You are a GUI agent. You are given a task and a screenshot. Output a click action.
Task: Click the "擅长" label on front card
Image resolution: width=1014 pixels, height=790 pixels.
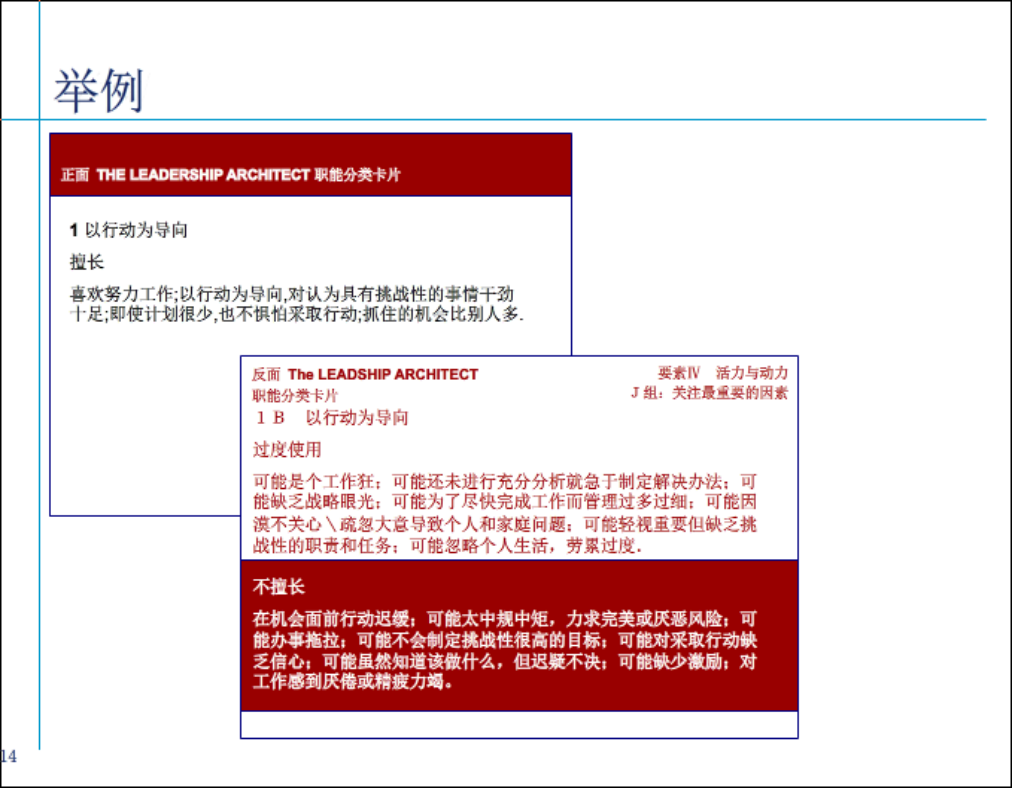click(x=86, y=262)
